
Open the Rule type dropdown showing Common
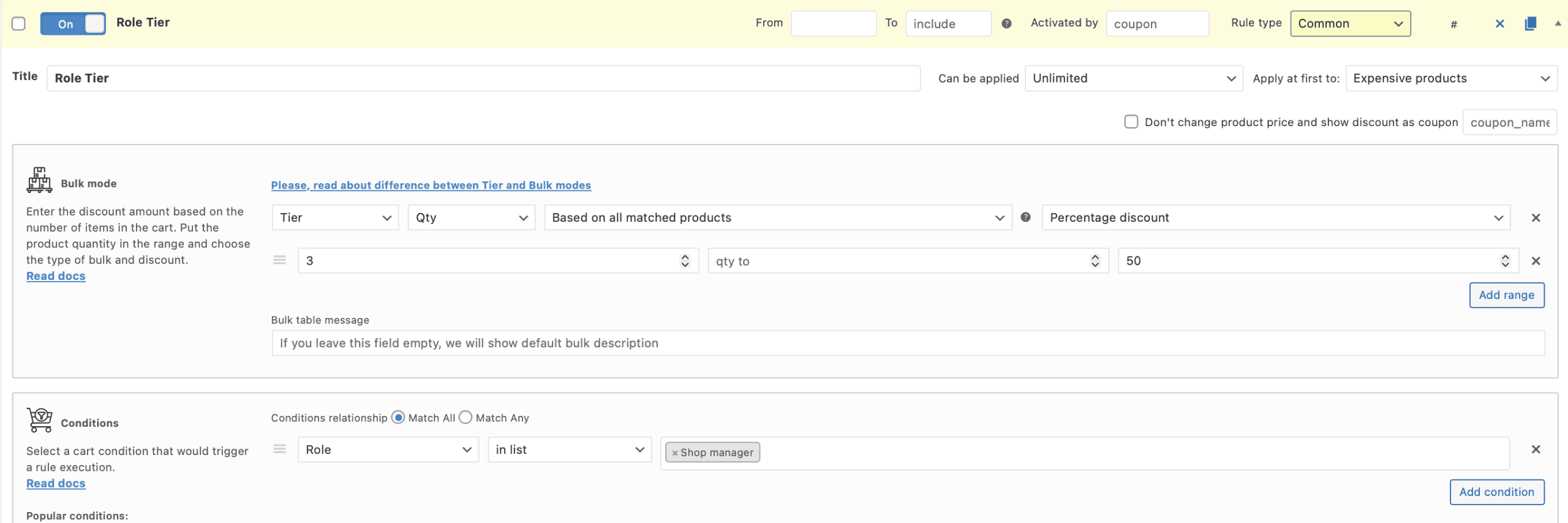pyautogui.click(x=1350, y=24)
